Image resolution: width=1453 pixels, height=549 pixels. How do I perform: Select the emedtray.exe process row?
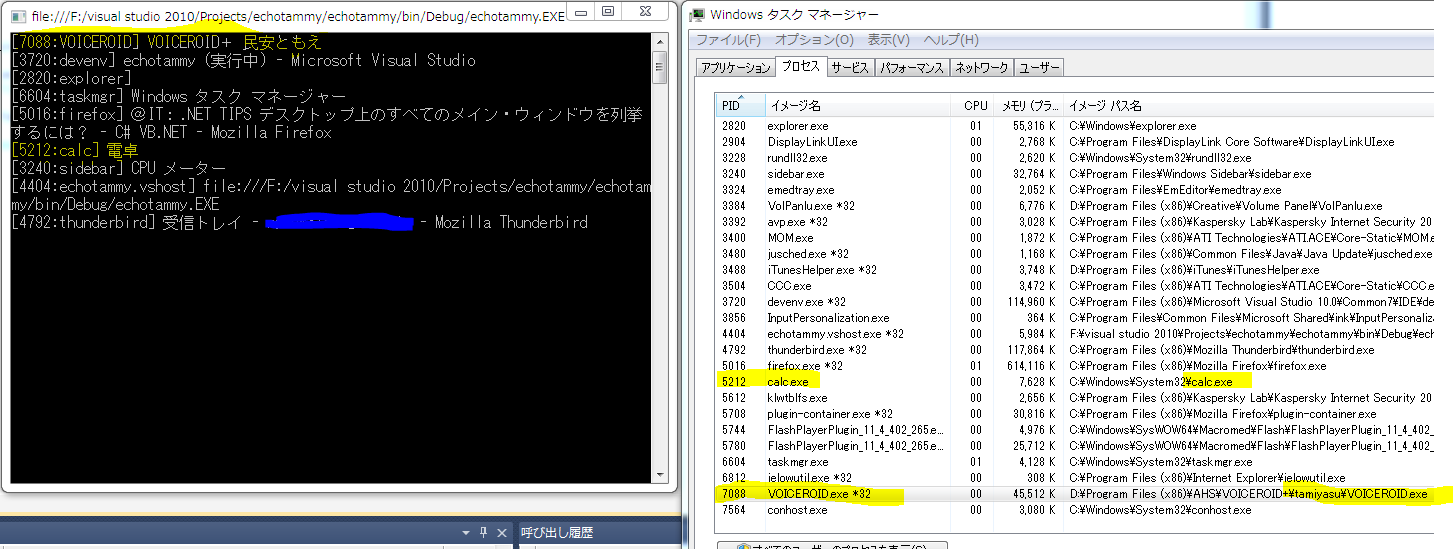pyautogui.click(x=1084, y=190)
